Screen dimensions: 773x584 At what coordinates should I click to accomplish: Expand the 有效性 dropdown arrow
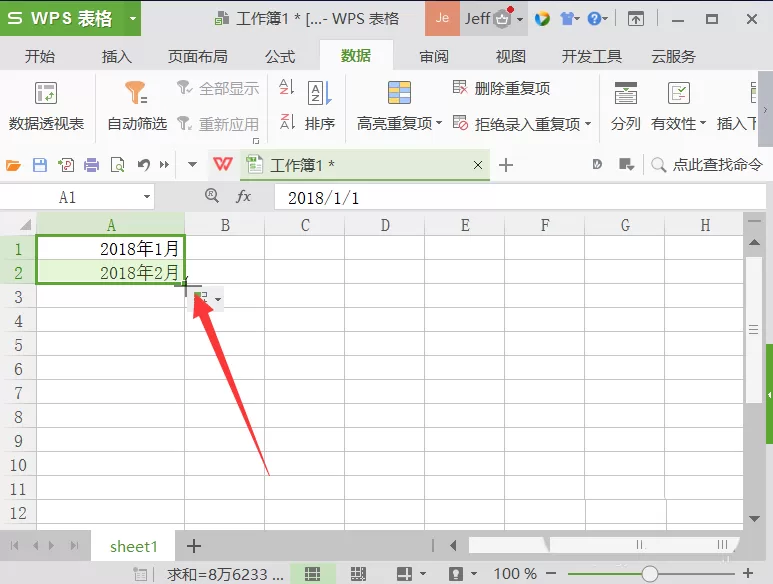[x=703, y=123]
